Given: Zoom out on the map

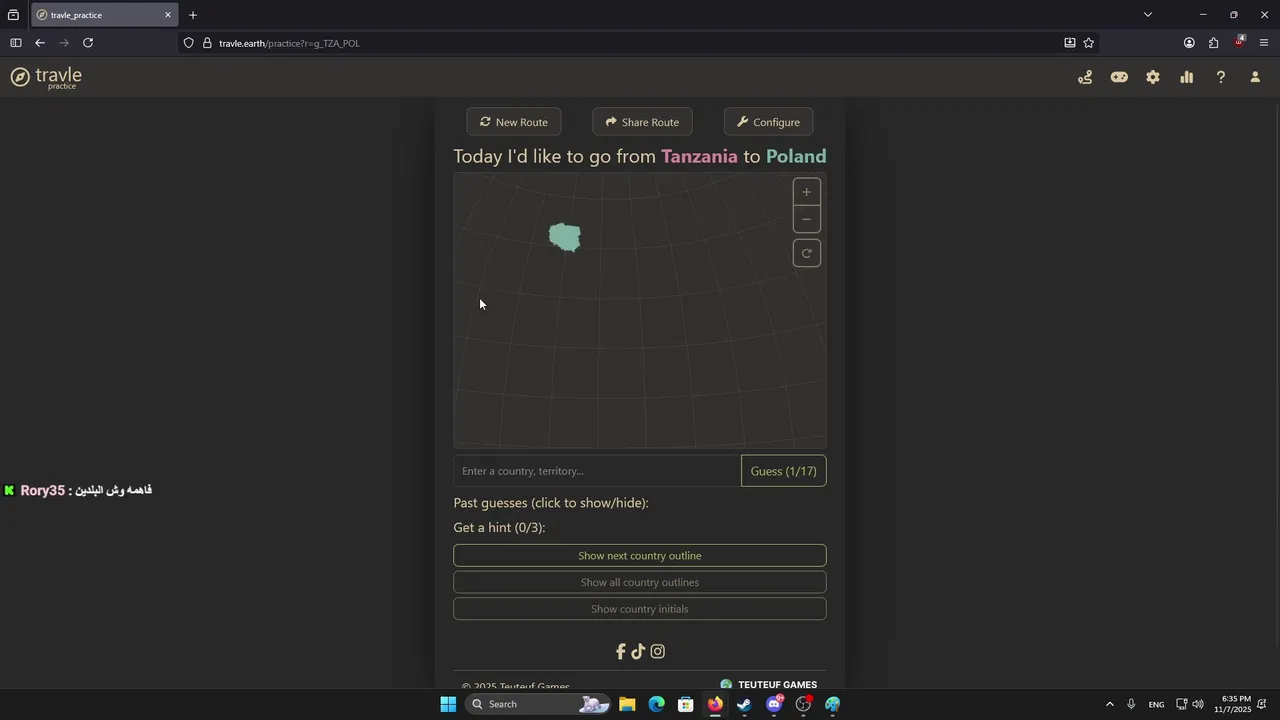Looking at the screenshot, I should click(x=807, y=219).
